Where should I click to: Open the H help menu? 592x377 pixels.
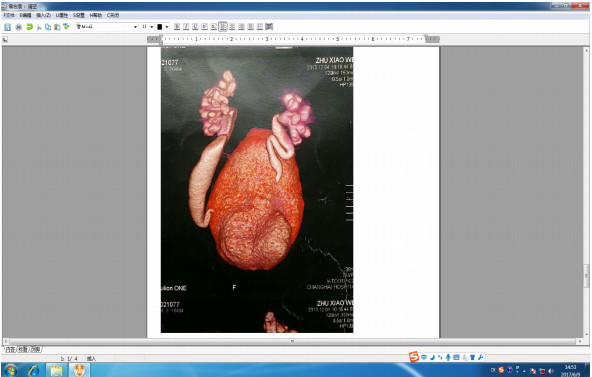coord(96,15)
